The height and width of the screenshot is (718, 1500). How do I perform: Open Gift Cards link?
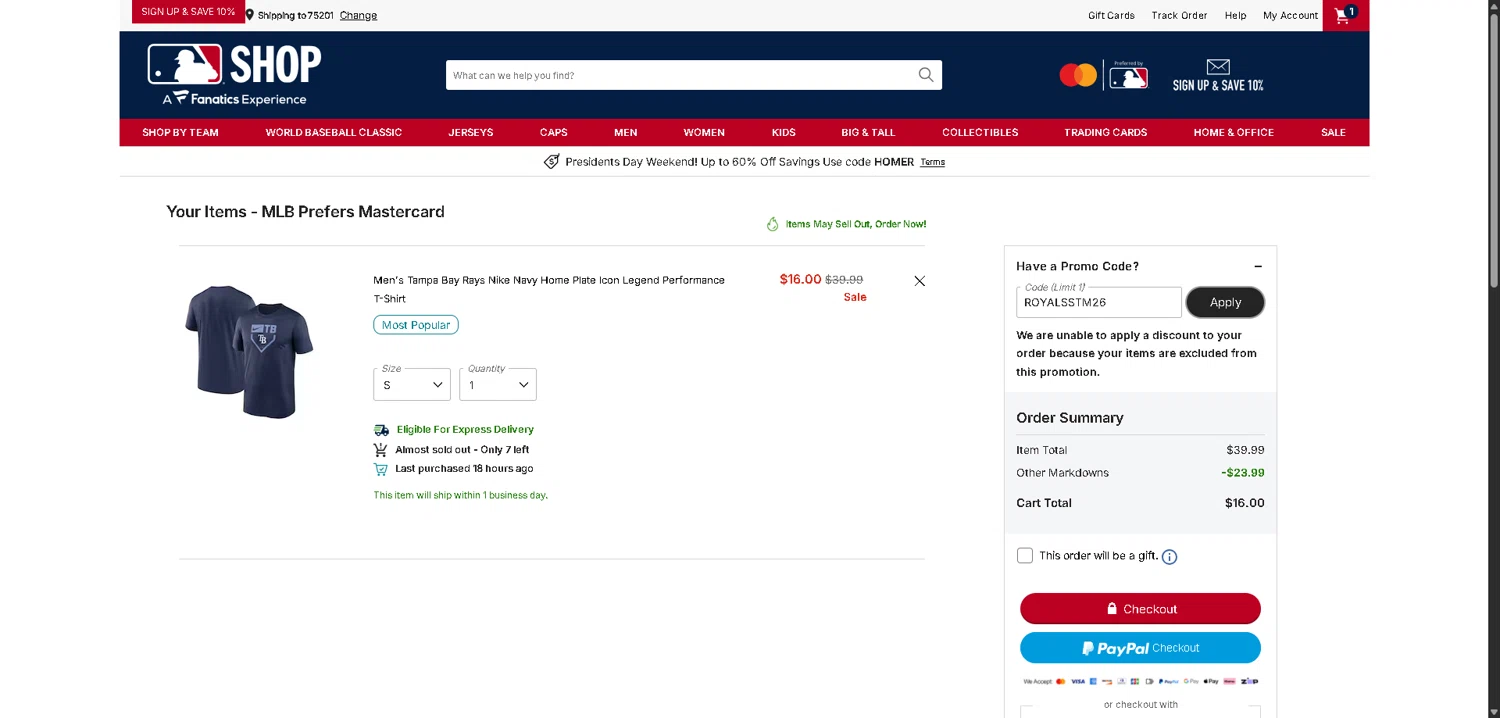point(1111,15)
